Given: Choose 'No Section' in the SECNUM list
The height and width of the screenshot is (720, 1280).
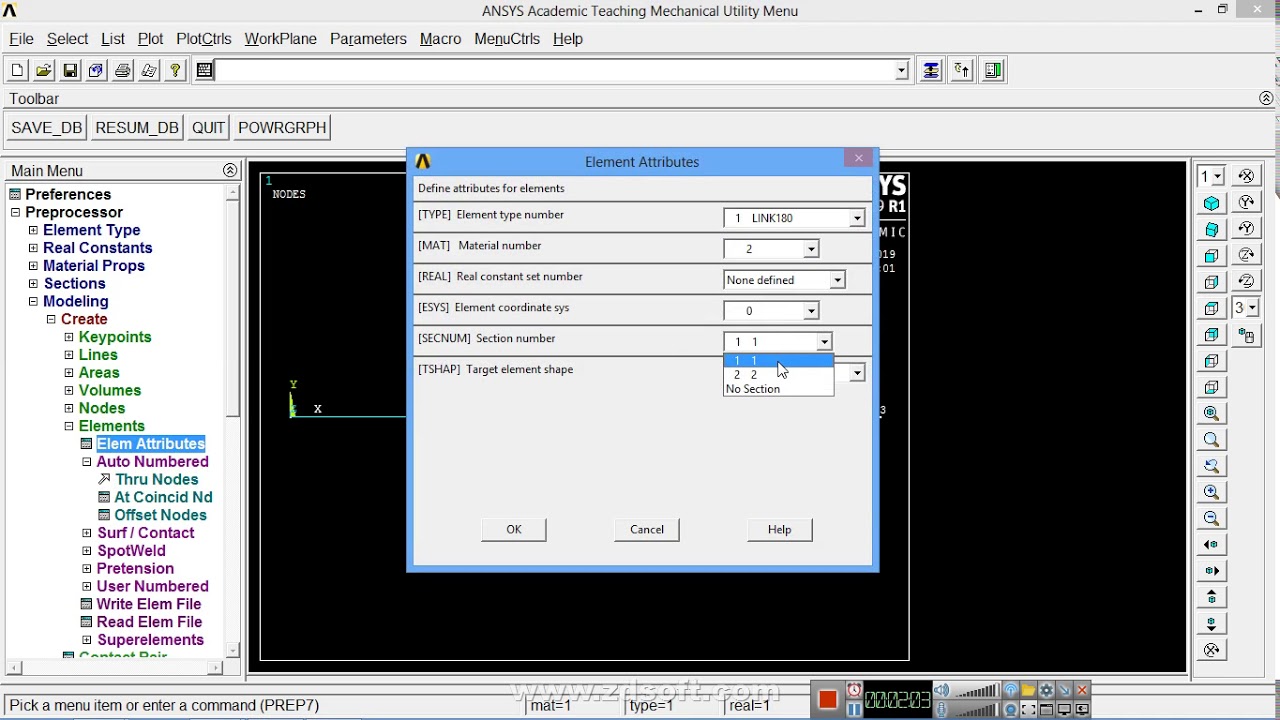Looking at the screenshot, I should [778, 389].
